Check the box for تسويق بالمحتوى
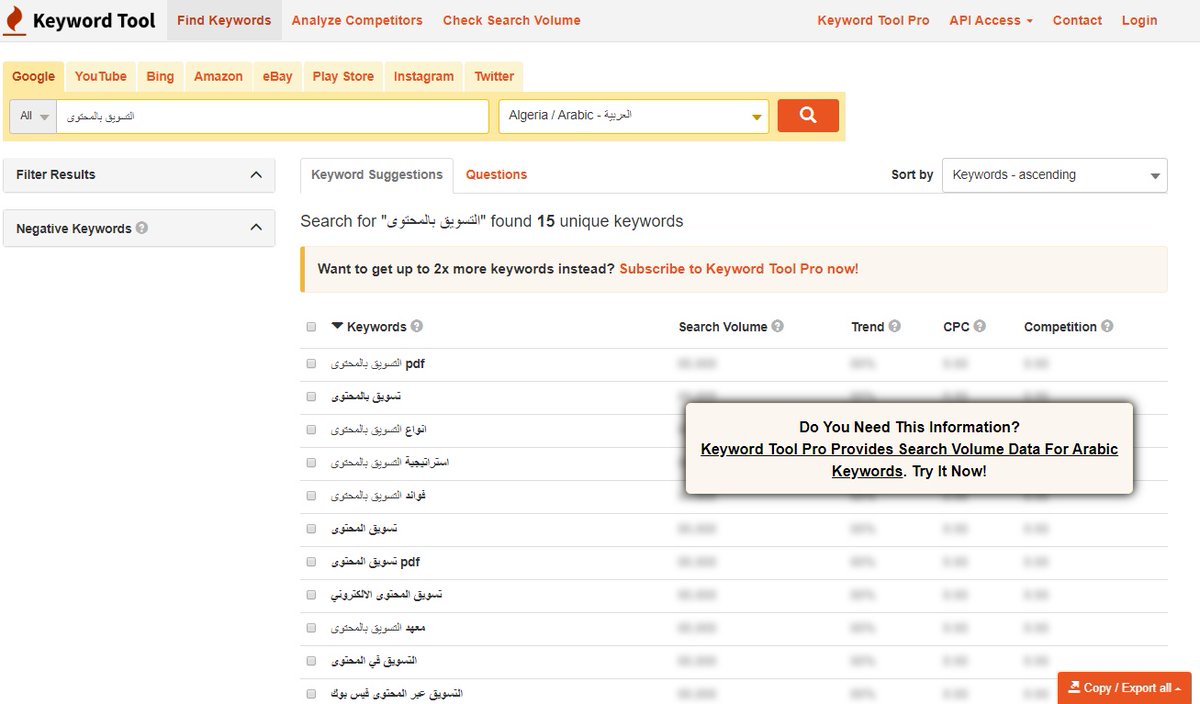 pyautogui.click(x=311, y=397)
